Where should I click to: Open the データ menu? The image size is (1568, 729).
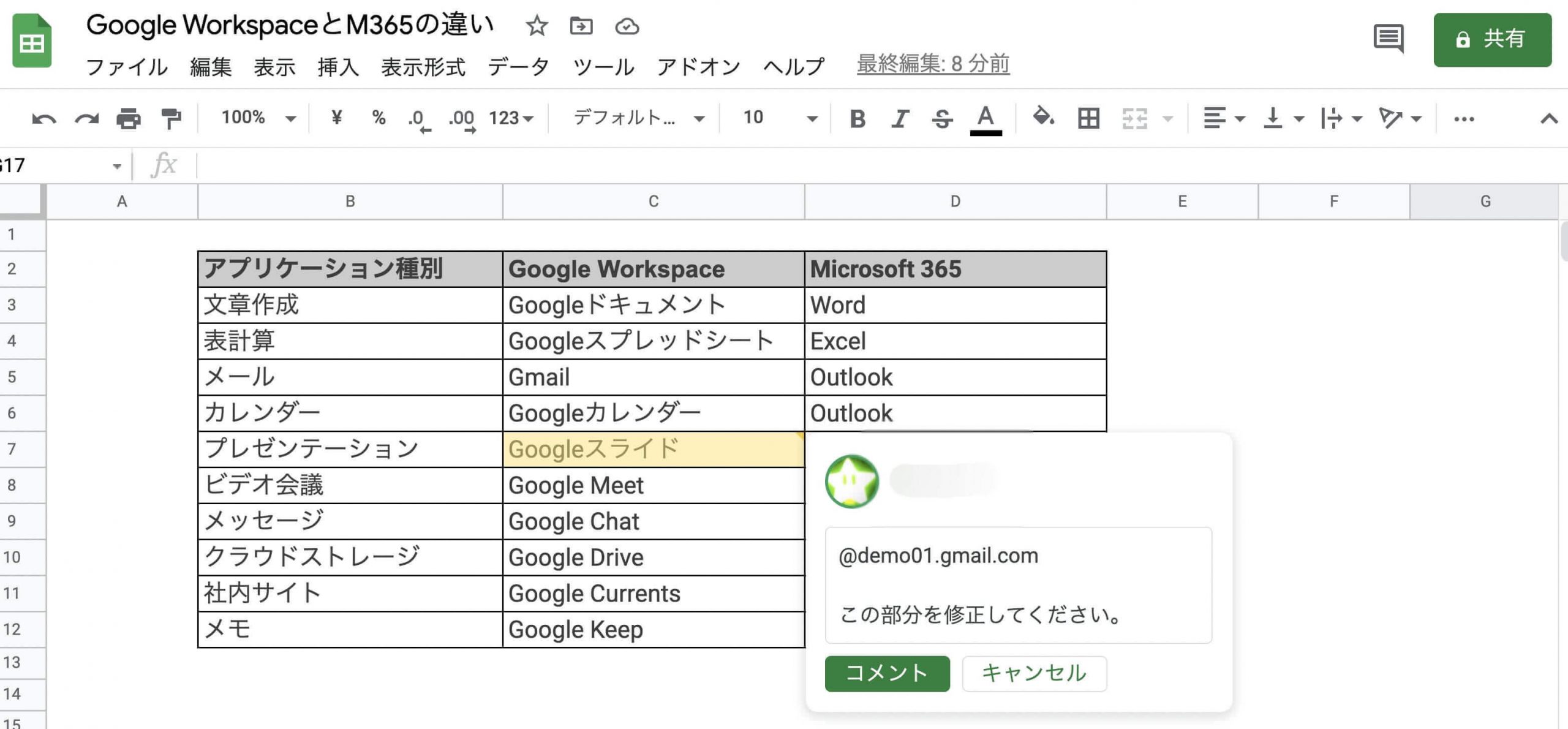519,66
